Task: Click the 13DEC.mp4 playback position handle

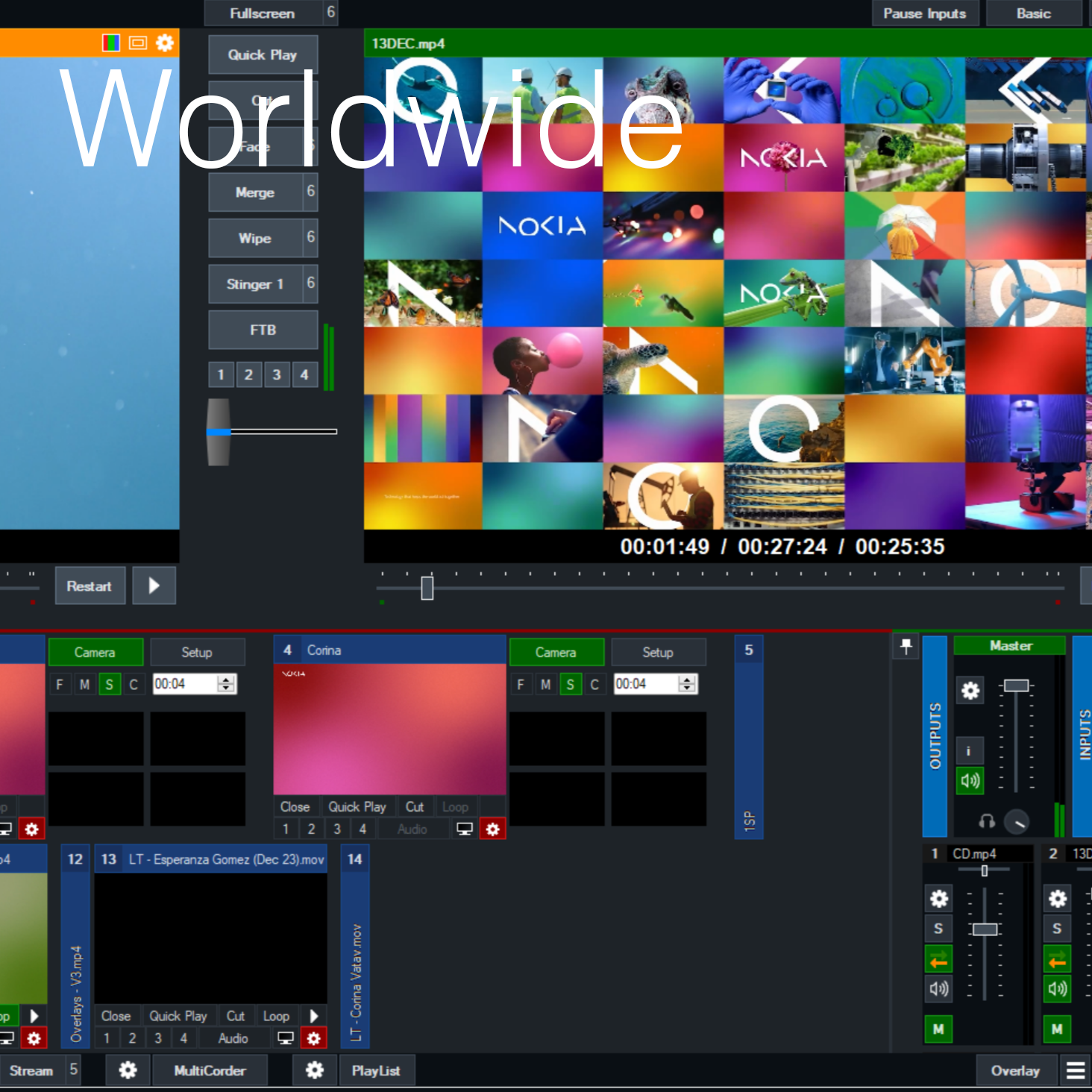Action: tap(427, 588)
